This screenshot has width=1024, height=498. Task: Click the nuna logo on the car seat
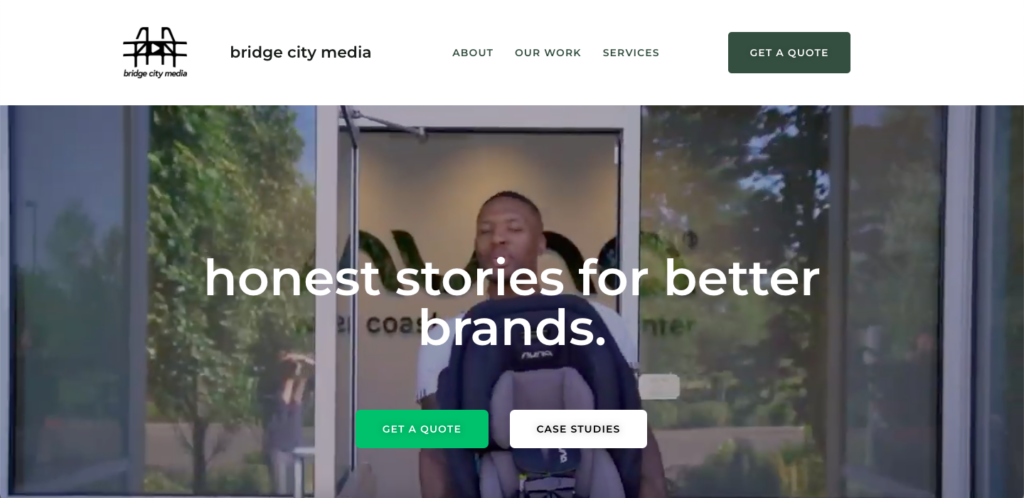536,354
